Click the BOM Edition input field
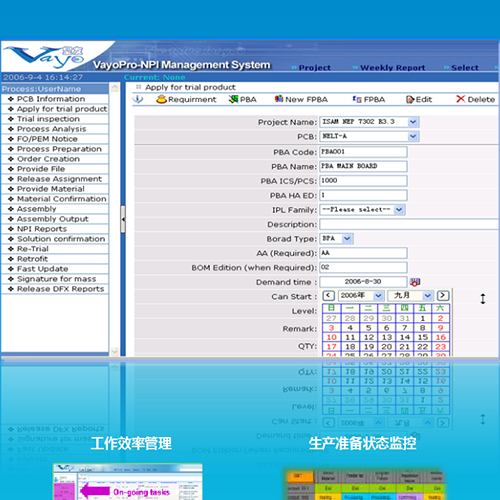The width and height of the screenshot is (500, 500). click(x=363, y=267)
